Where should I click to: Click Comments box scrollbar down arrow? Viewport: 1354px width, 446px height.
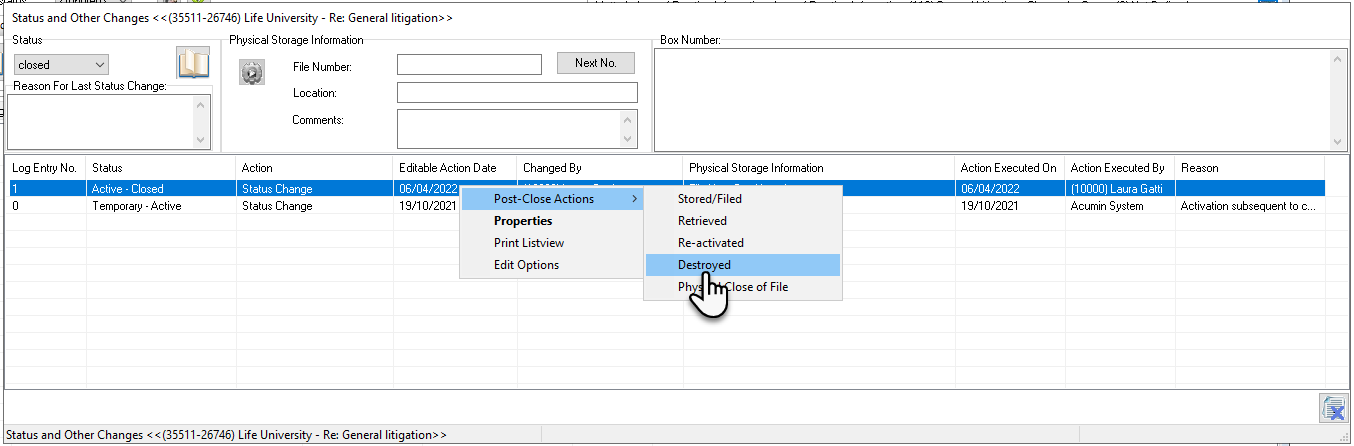pyautogui.click(x=629, y=140)
